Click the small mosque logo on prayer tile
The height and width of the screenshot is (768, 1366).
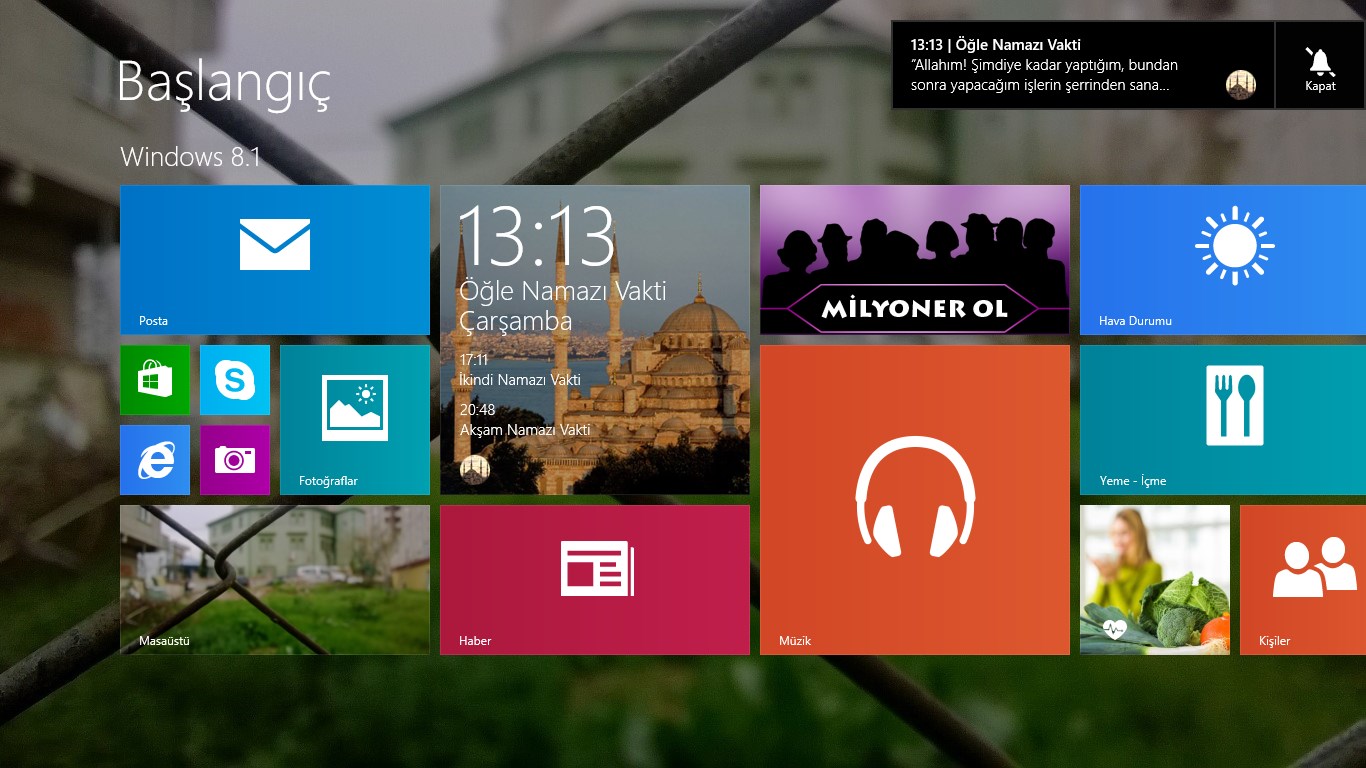coord(474,469)
